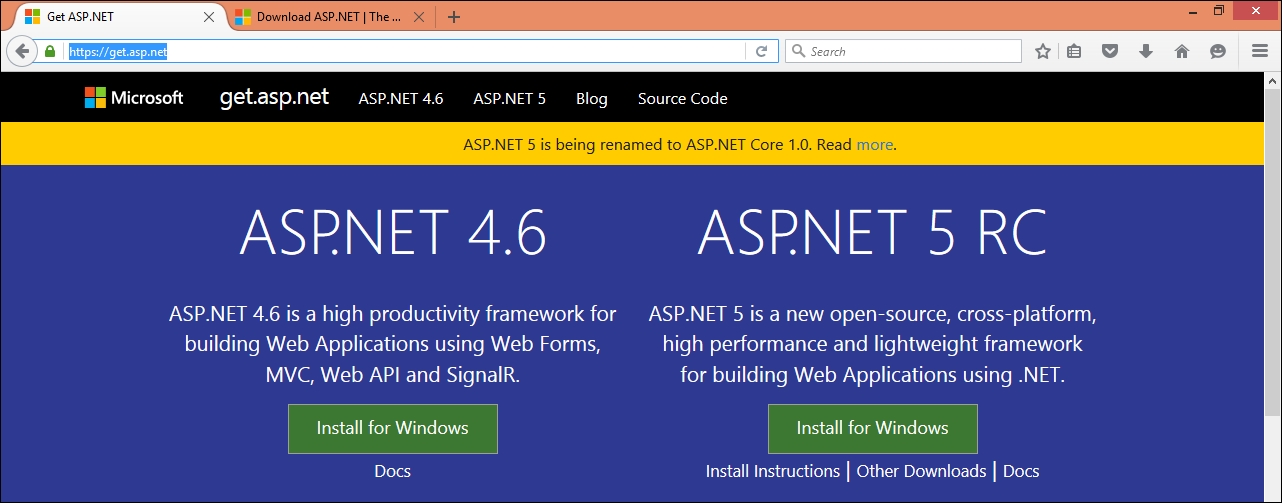This screenshot has height=503, width=1282.
Task: Open the downloads arrow icon
Action: 1146,51
